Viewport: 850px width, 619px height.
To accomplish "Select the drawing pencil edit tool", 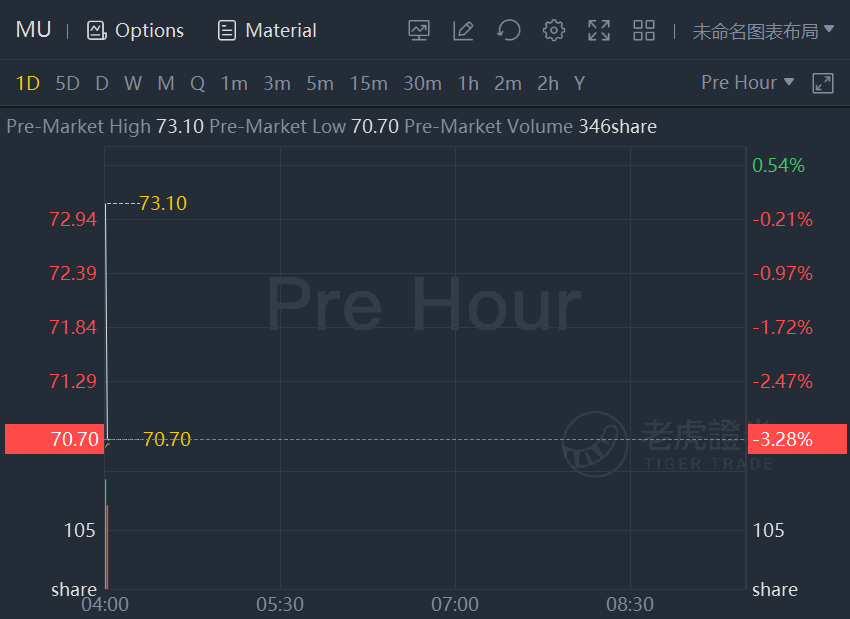I will coord(463,30).
